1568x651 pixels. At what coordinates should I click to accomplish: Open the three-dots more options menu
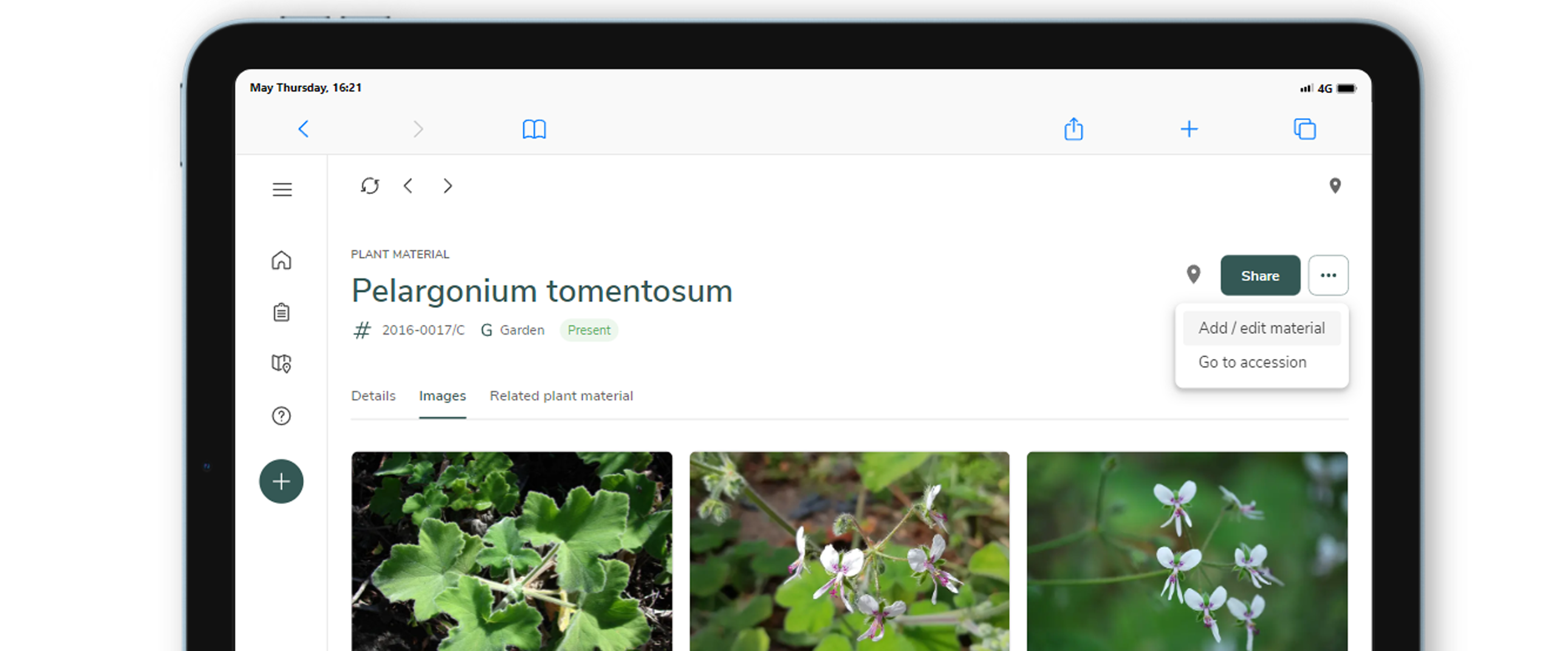pos(1328,275)
